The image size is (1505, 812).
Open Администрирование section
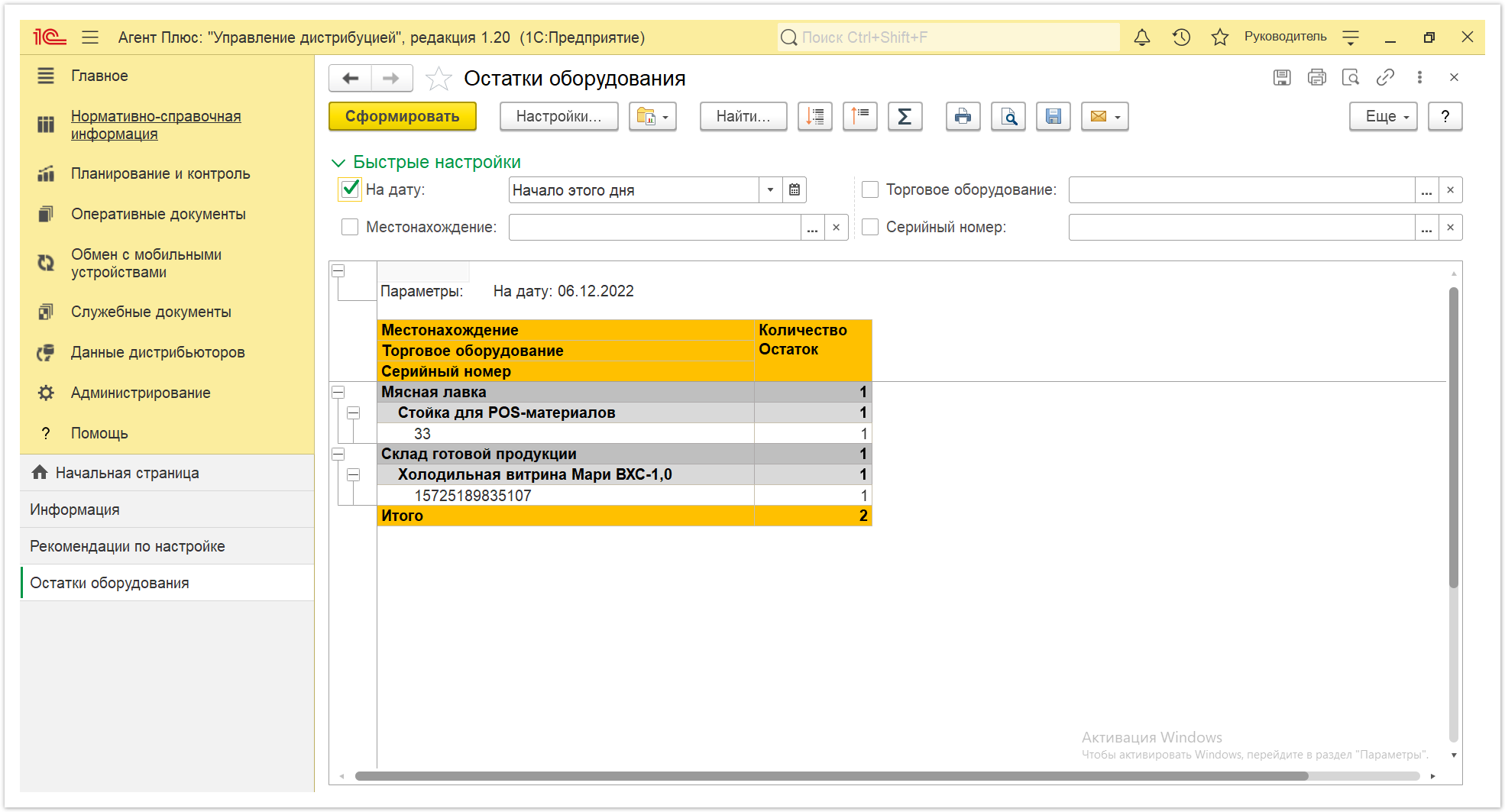(167, 393)
